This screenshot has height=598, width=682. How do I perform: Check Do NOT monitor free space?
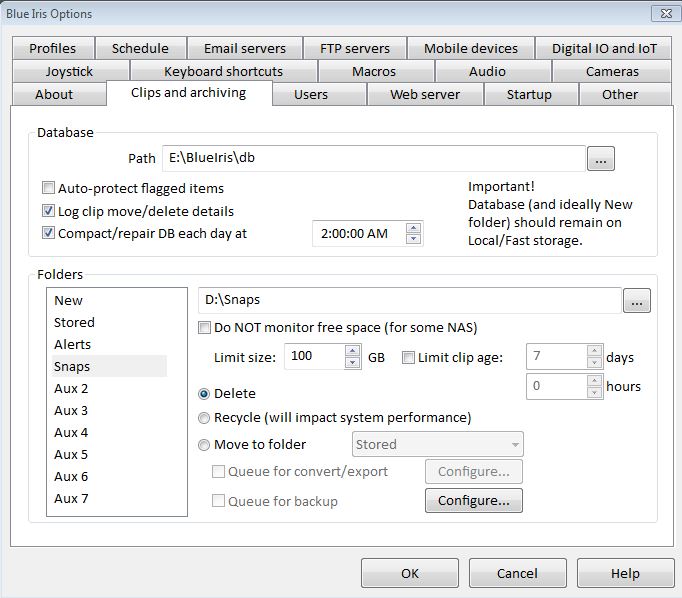204,327
